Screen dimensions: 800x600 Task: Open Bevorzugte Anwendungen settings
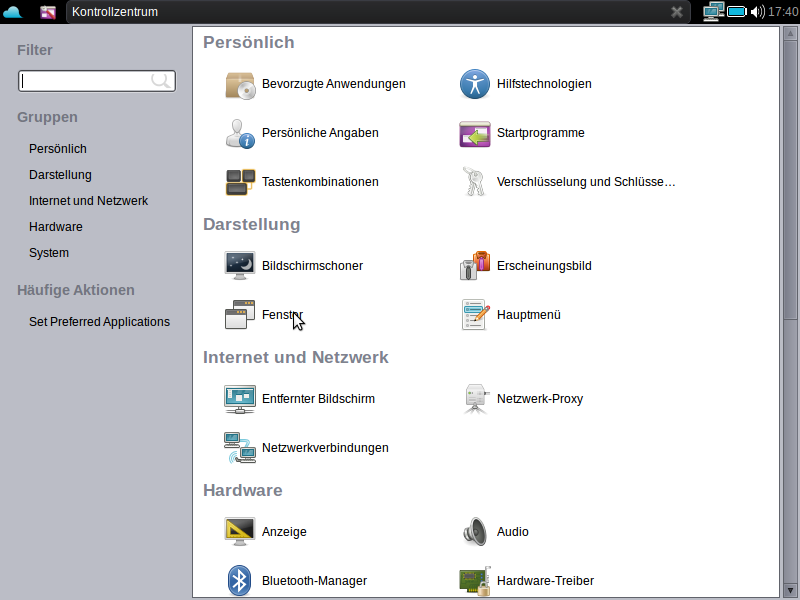tap(332, 84)
